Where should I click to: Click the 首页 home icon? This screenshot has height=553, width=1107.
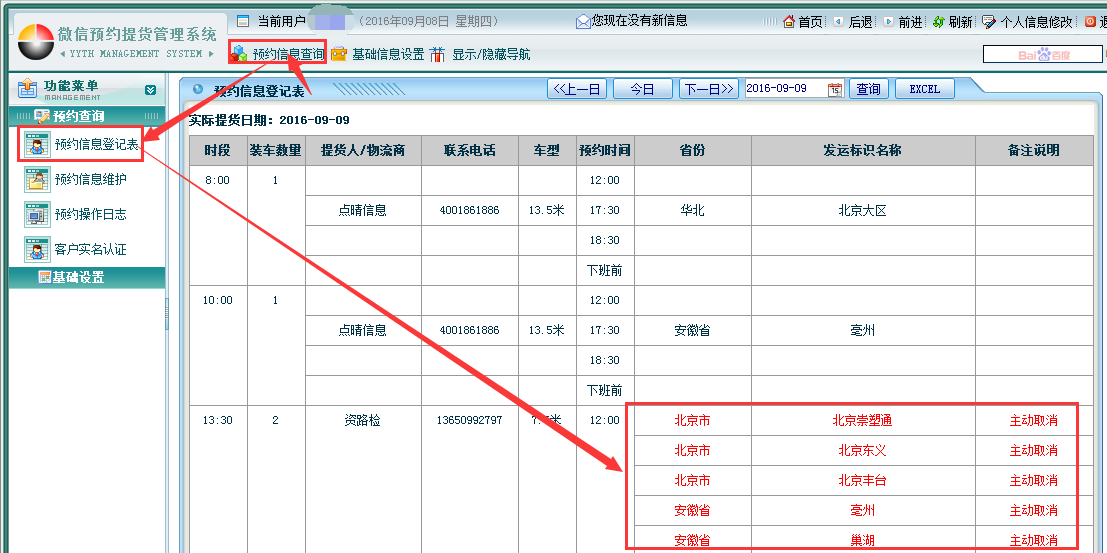[789, 22]
